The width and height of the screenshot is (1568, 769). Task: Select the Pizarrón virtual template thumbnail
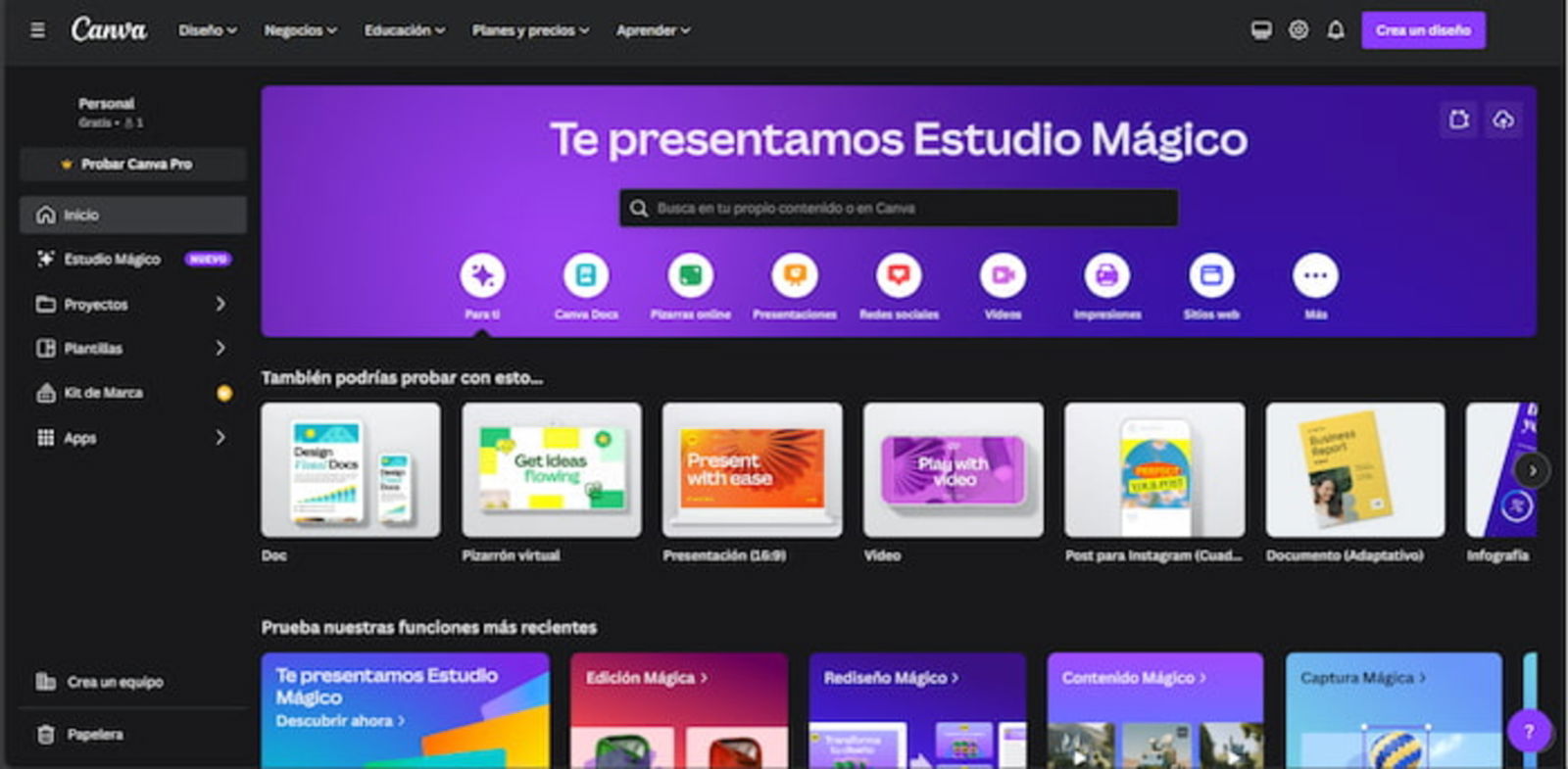(552, 470)
